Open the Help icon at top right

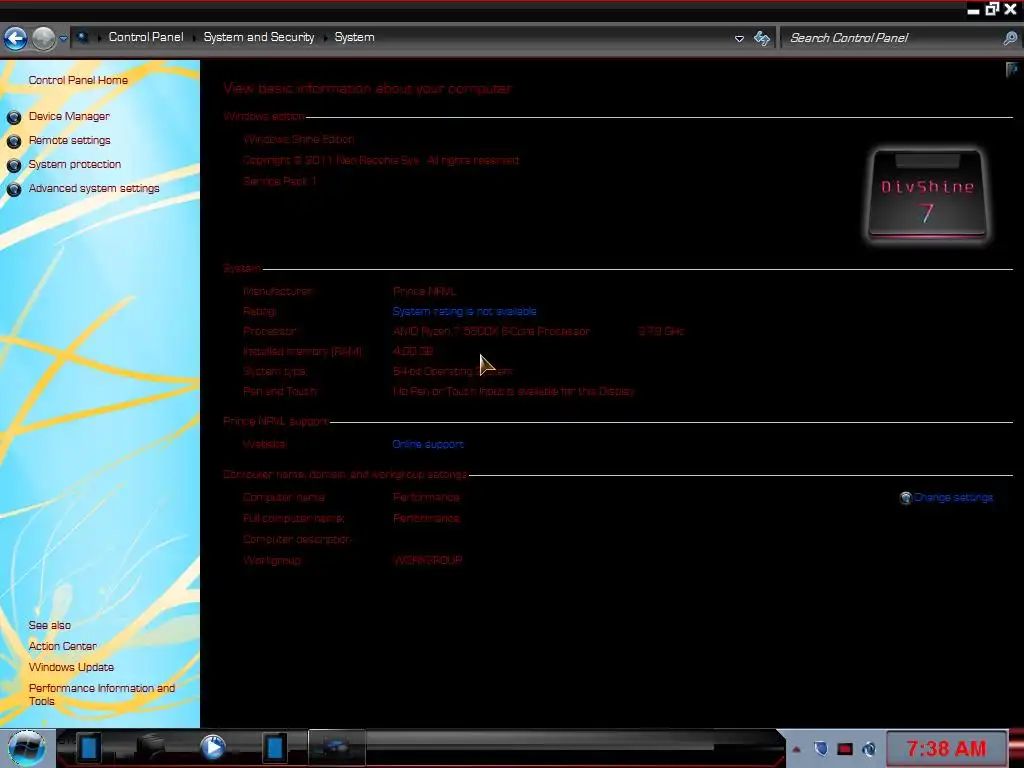point(1012,69)
